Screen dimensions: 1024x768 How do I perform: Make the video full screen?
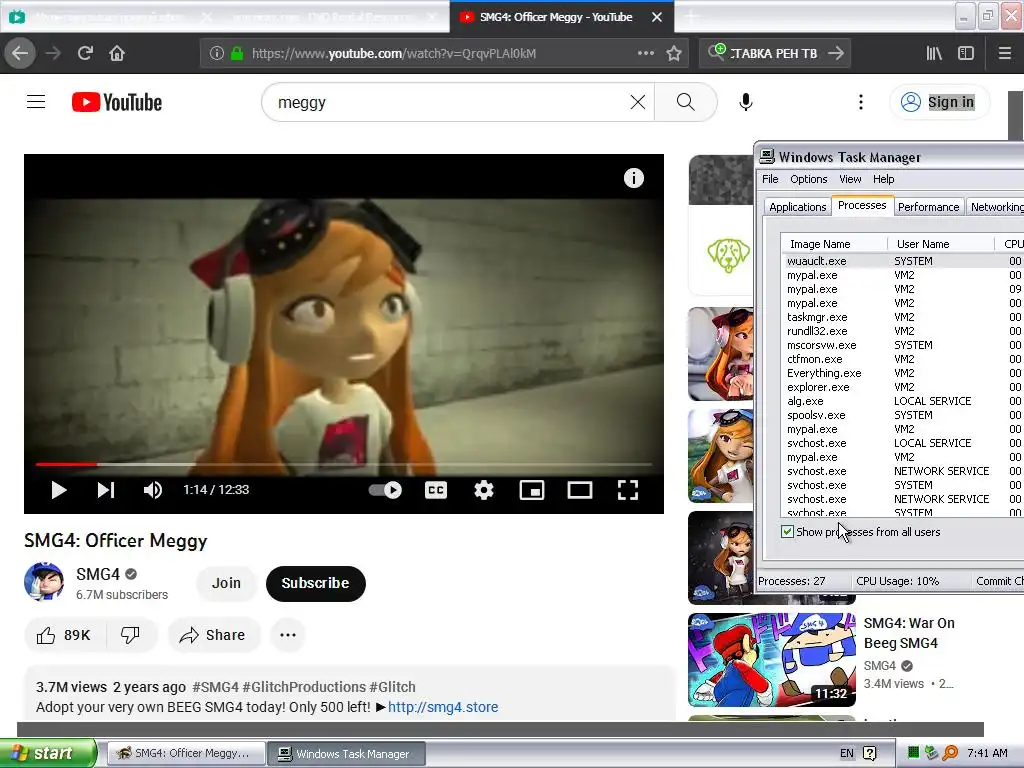pyautogui.click(x=628, y=490)
